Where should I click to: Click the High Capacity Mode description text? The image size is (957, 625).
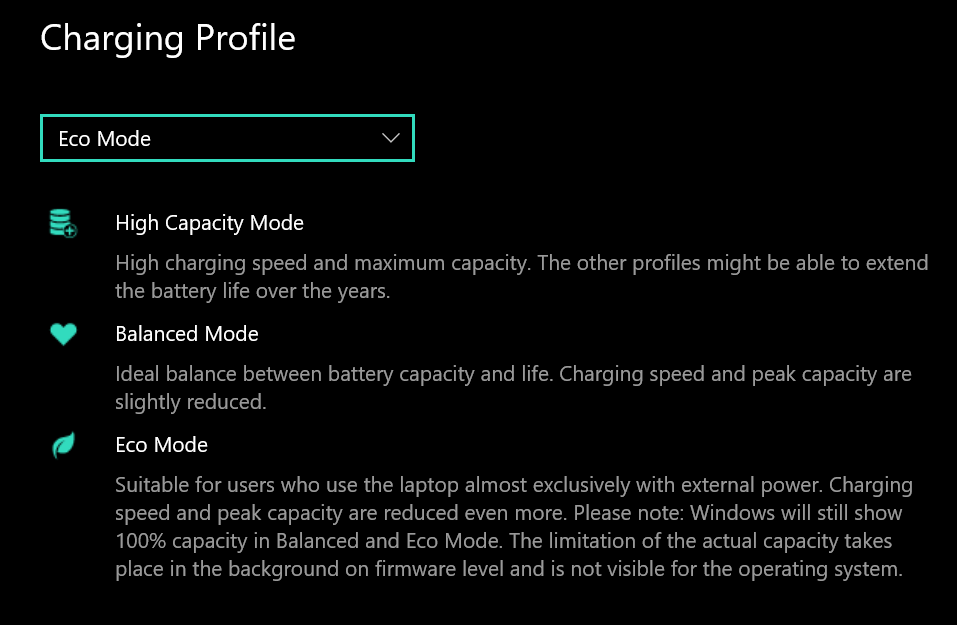tap(522, 277)
